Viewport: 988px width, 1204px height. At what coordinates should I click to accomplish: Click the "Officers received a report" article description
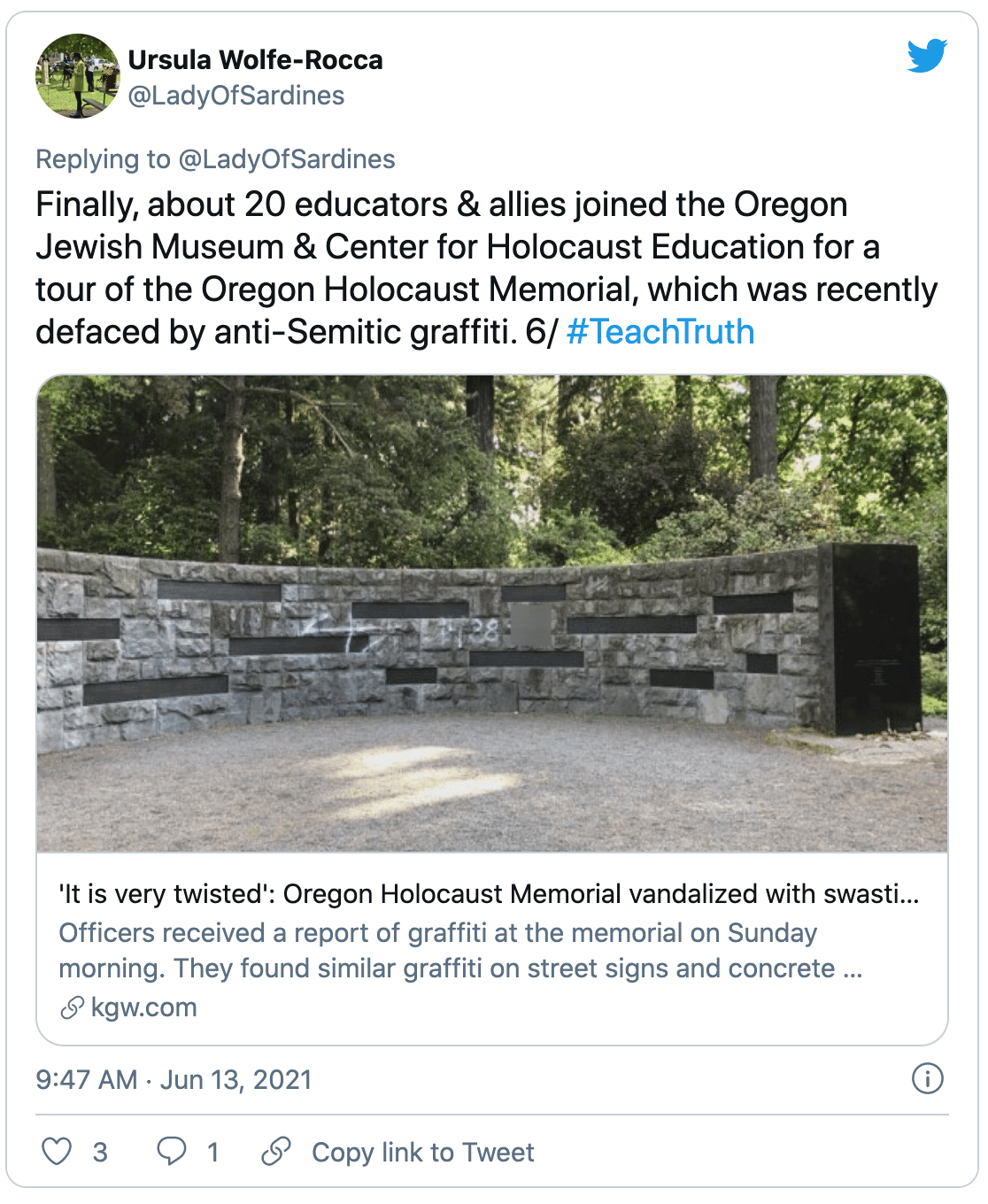(460, 951)
